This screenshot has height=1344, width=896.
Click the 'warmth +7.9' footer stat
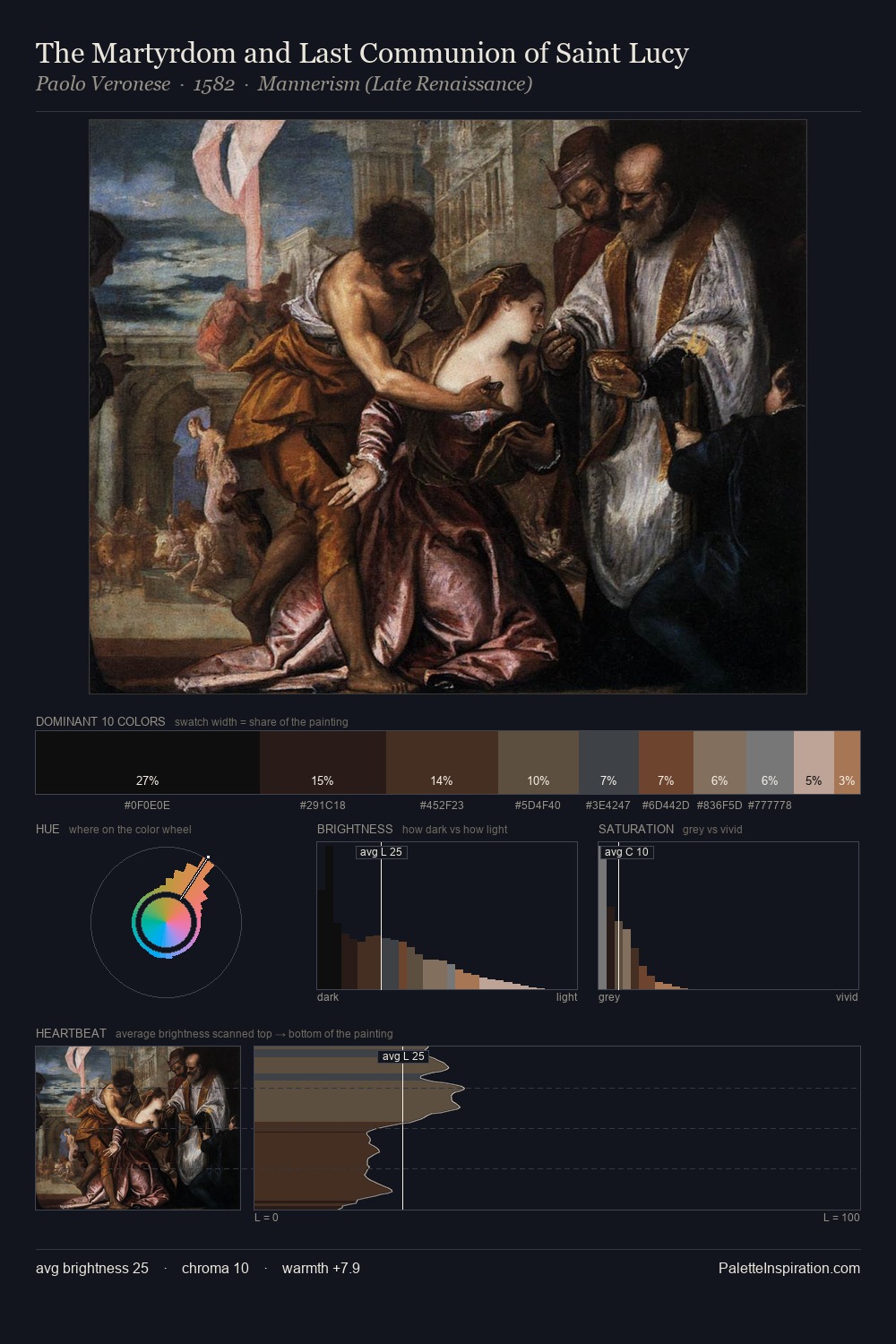321,1268
